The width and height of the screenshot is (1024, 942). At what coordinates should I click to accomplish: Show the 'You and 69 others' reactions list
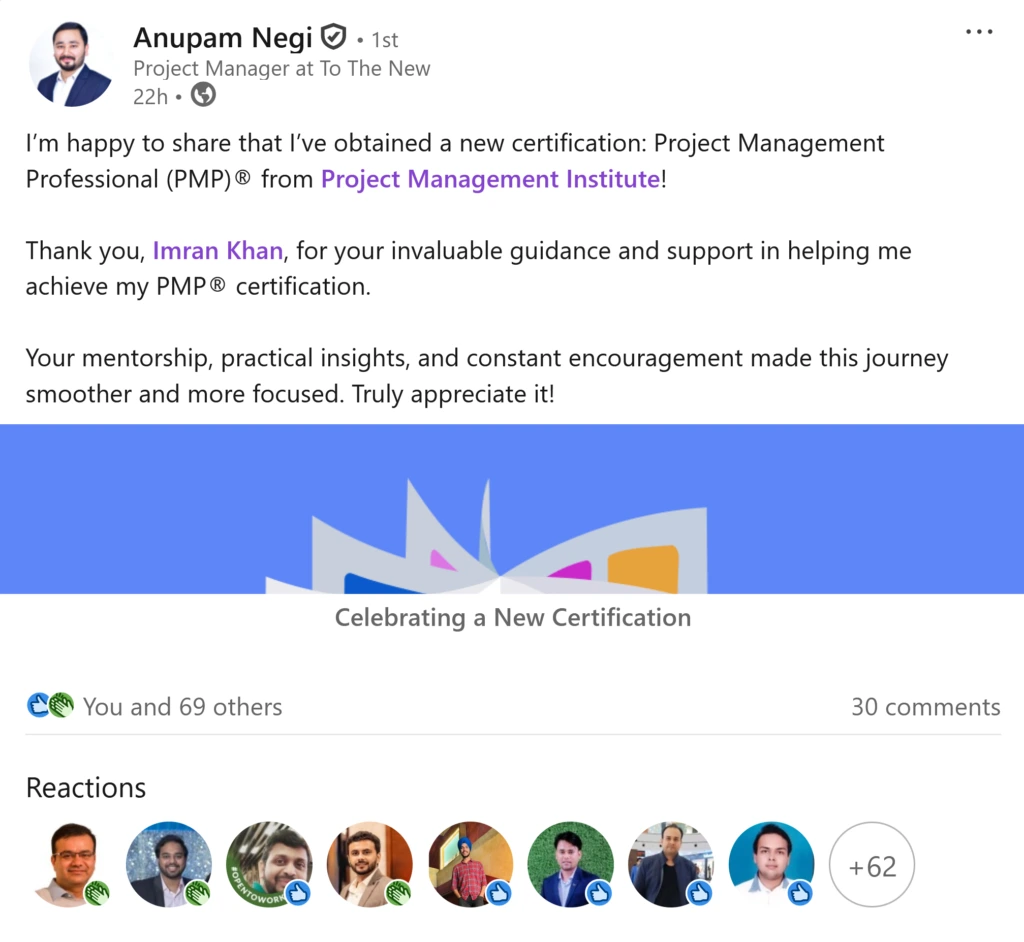[182, 707]
